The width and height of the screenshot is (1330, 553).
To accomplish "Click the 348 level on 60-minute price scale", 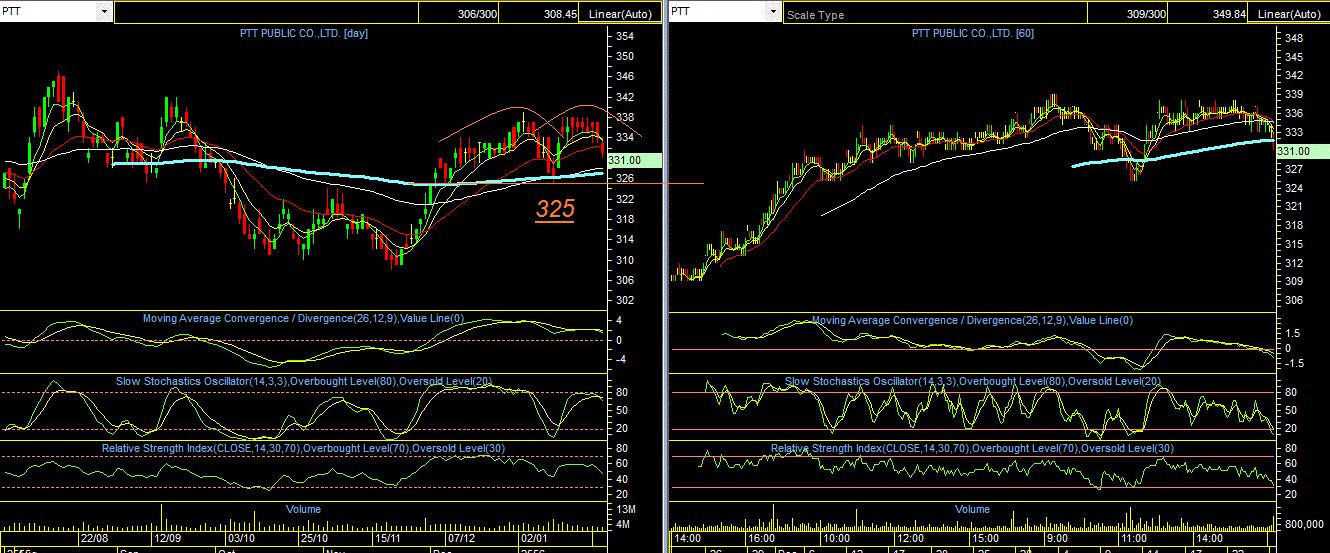I will (x=1294, y=37).
